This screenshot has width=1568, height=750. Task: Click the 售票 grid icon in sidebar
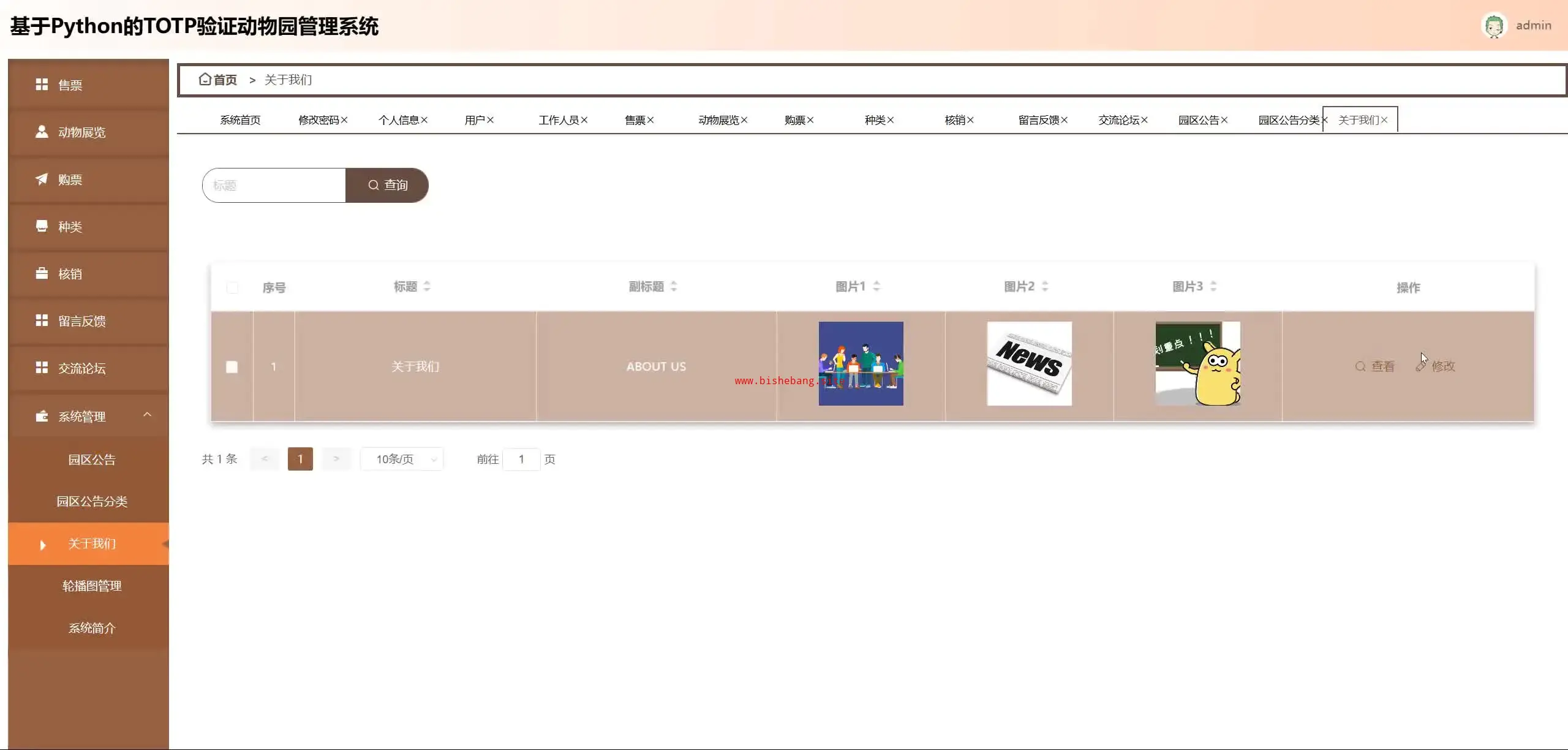[42, 85]
